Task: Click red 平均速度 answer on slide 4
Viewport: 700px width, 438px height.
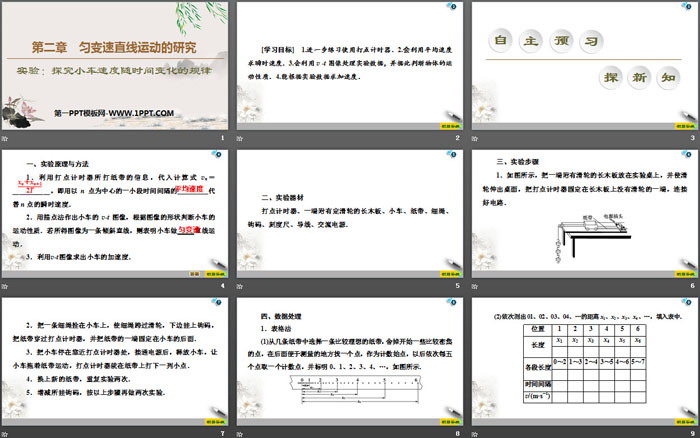Action: (189, 189)
